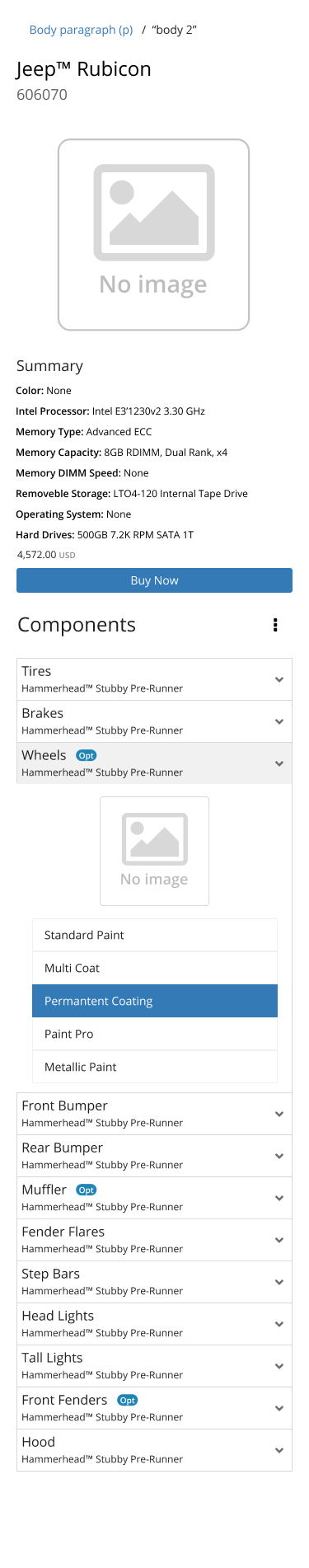Click the Wheels row title
309x1568 pixels.
44,755
